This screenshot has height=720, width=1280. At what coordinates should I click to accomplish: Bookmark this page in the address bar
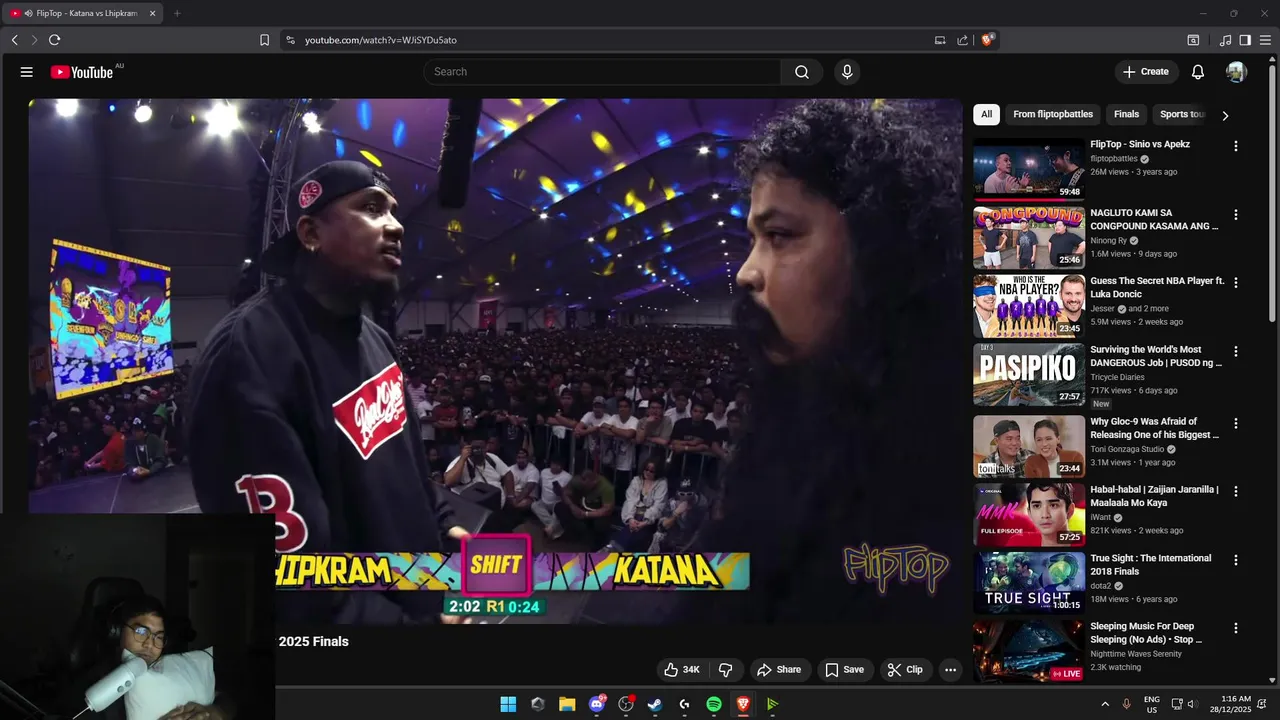[264, 40]
